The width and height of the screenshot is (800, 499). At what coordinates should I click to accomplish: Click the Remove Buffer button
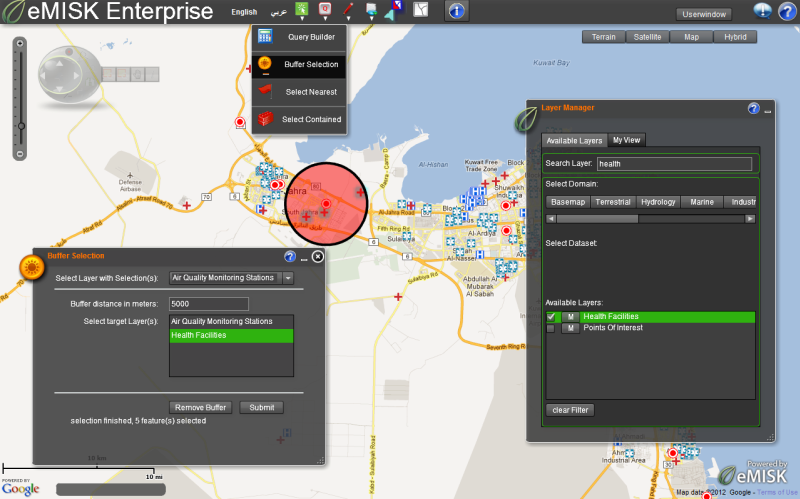pos(201,408)
